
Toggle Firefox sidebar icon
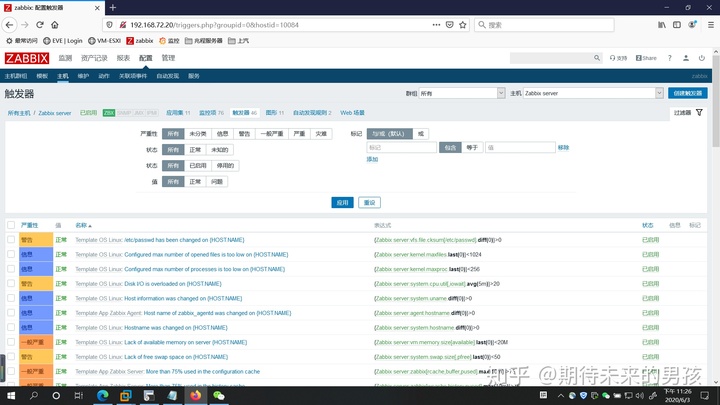click(x=677, y=25)
